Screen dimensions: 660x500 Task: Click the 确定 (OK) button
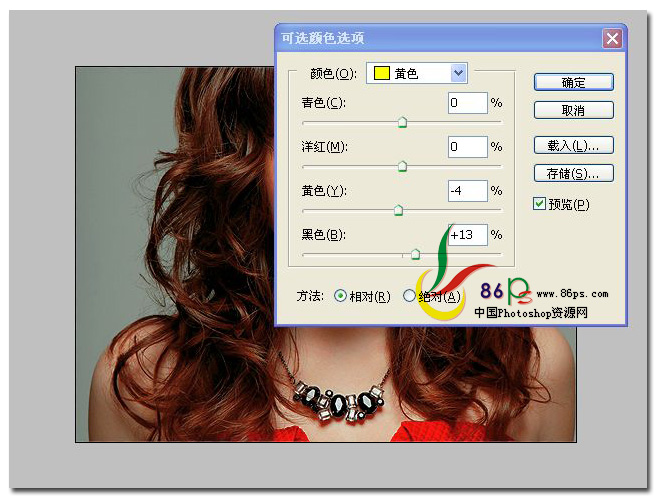(573, 82)
